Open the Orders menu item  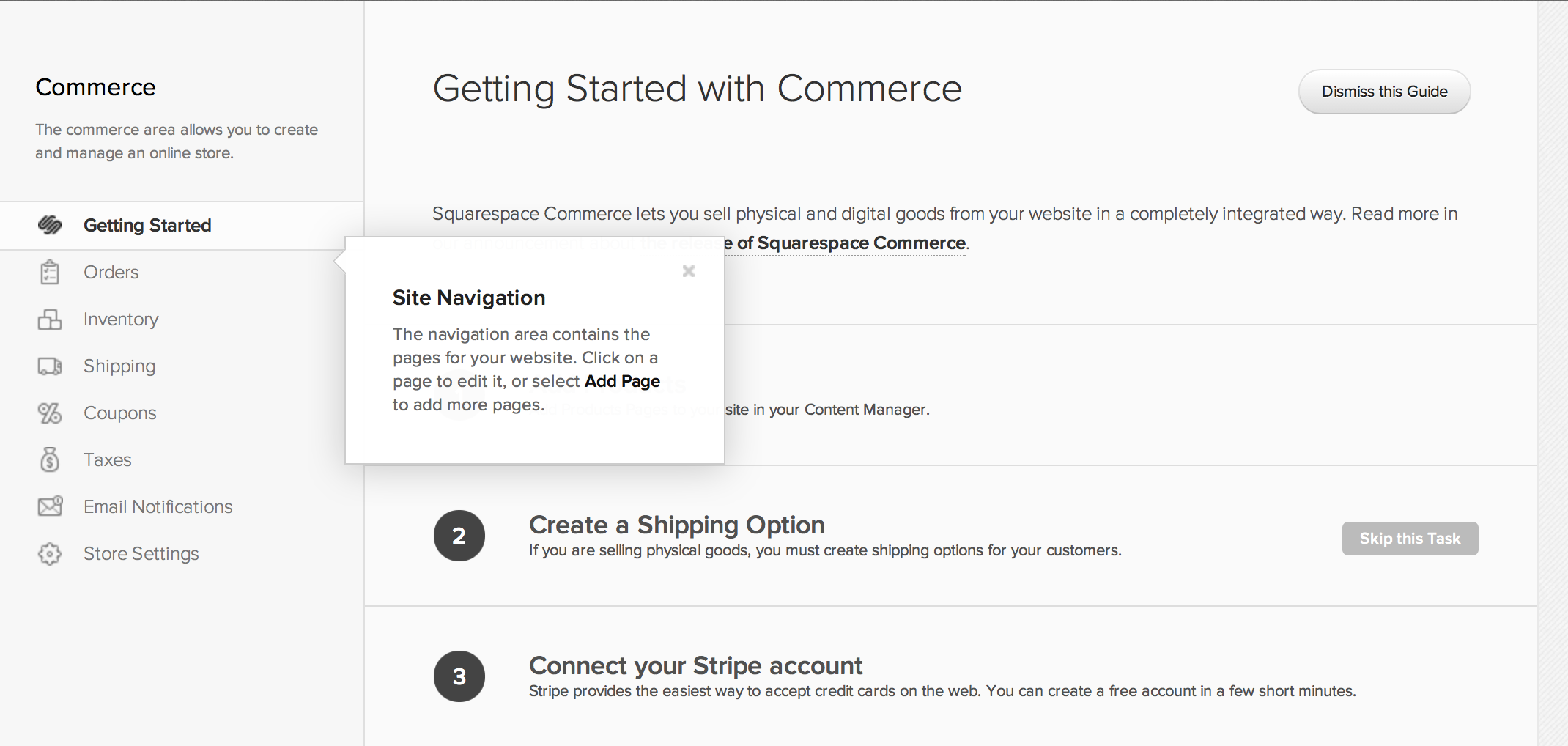tap(111, 272)
